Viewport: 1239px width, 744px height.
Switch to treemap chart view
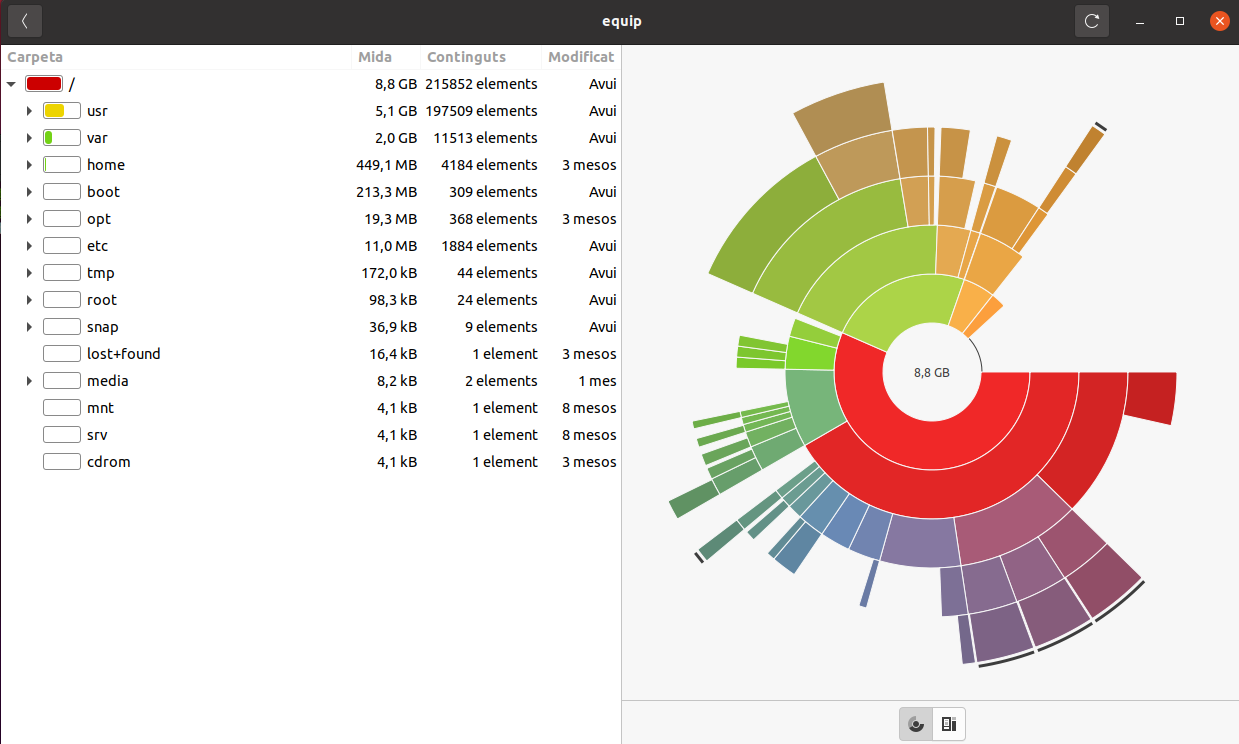pyautogui.click(x=949, y=723)
